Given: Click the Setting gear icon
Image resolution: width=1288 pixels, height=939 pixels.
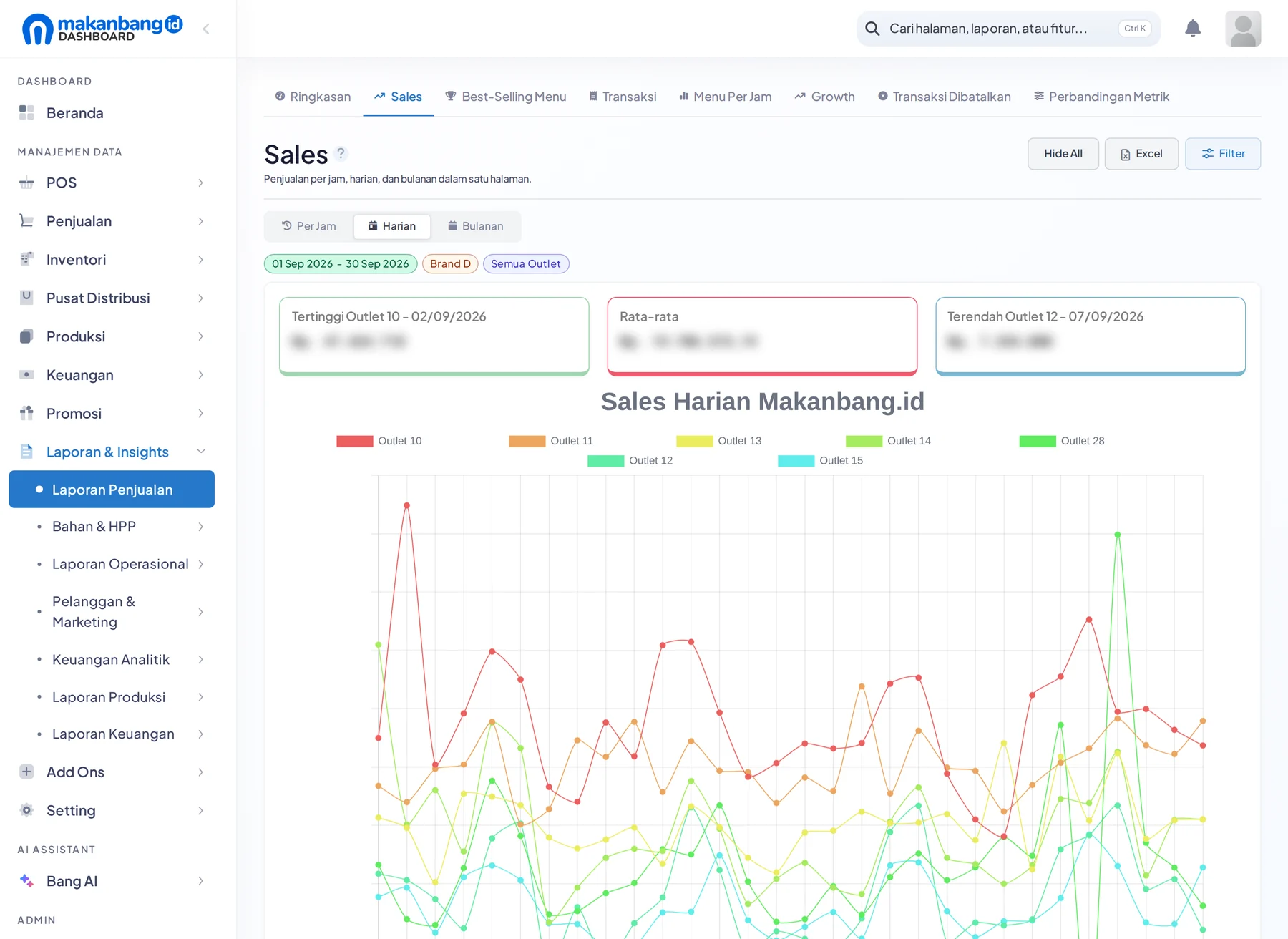Looking at the screenshot, I should click(x=26, y=810).
